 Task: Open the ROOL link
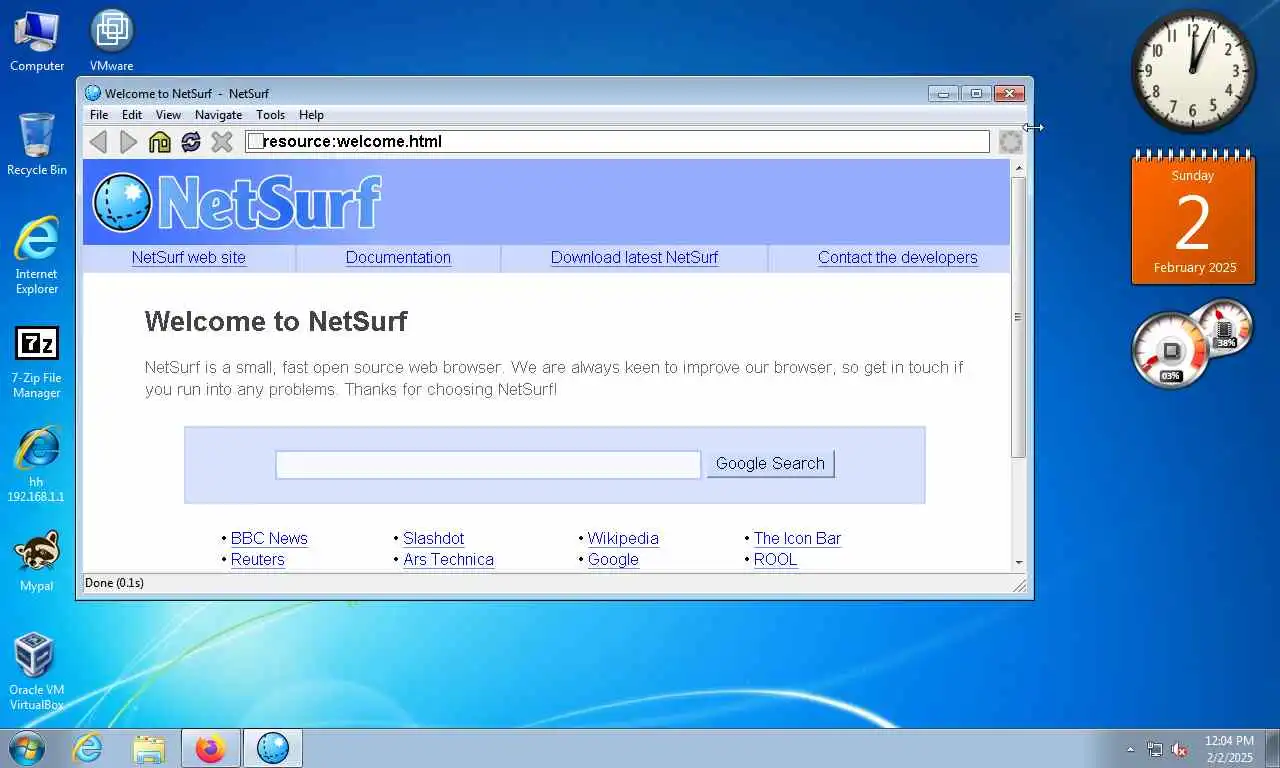click(x=775, y=559)
